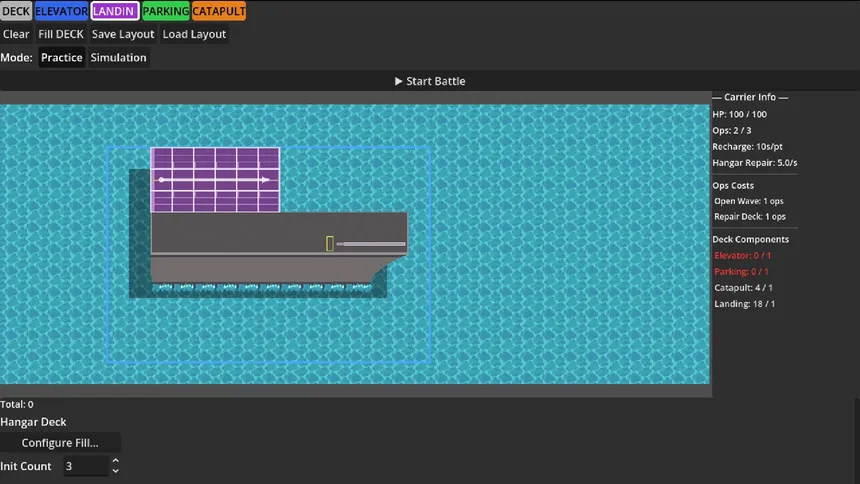Select the gray DECK tile tool
Viewport: 860px width, 484px height.
[x=16, y=11]
